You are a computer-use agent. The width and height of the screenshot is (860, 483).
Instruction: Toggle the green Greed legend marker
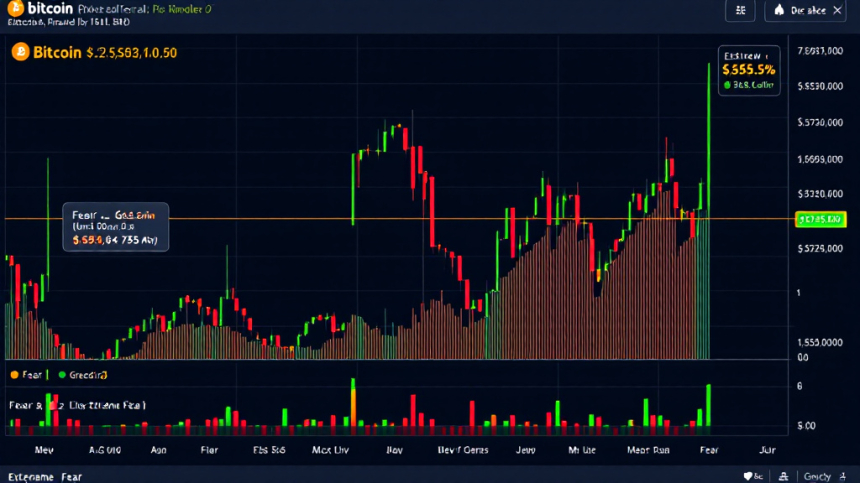click(x=62, y=375)
